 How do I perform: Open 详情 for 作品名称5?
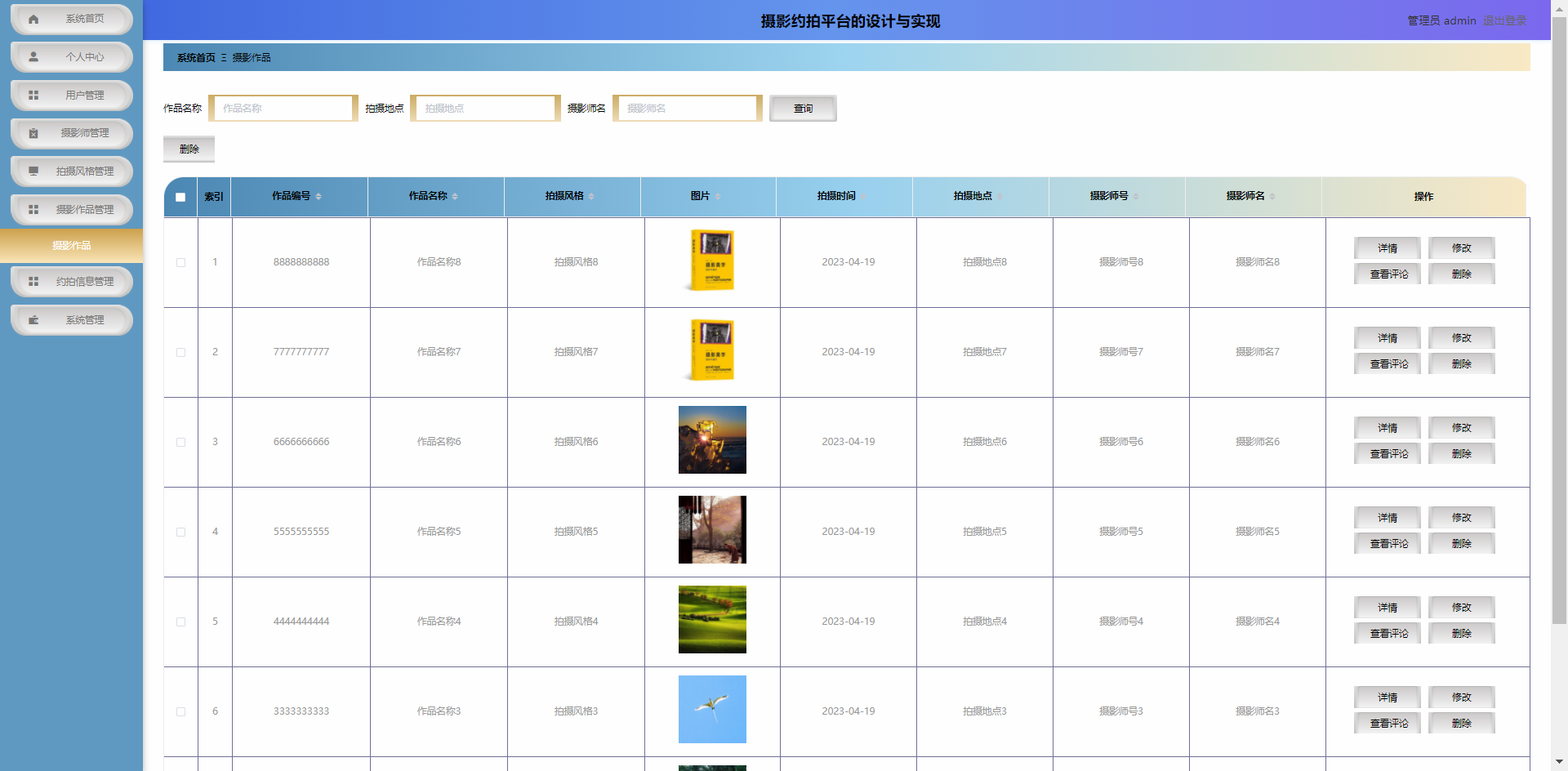pos(1388,518)
